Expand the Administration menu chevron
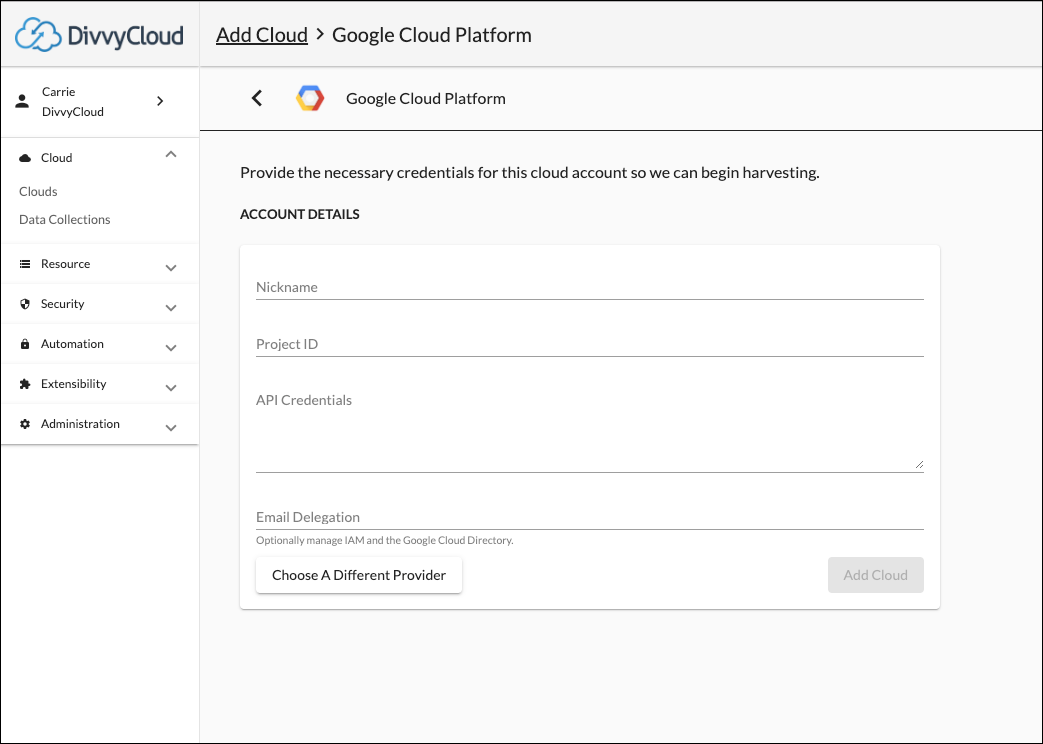The image size is (1043, 744). tap(171, 427)
